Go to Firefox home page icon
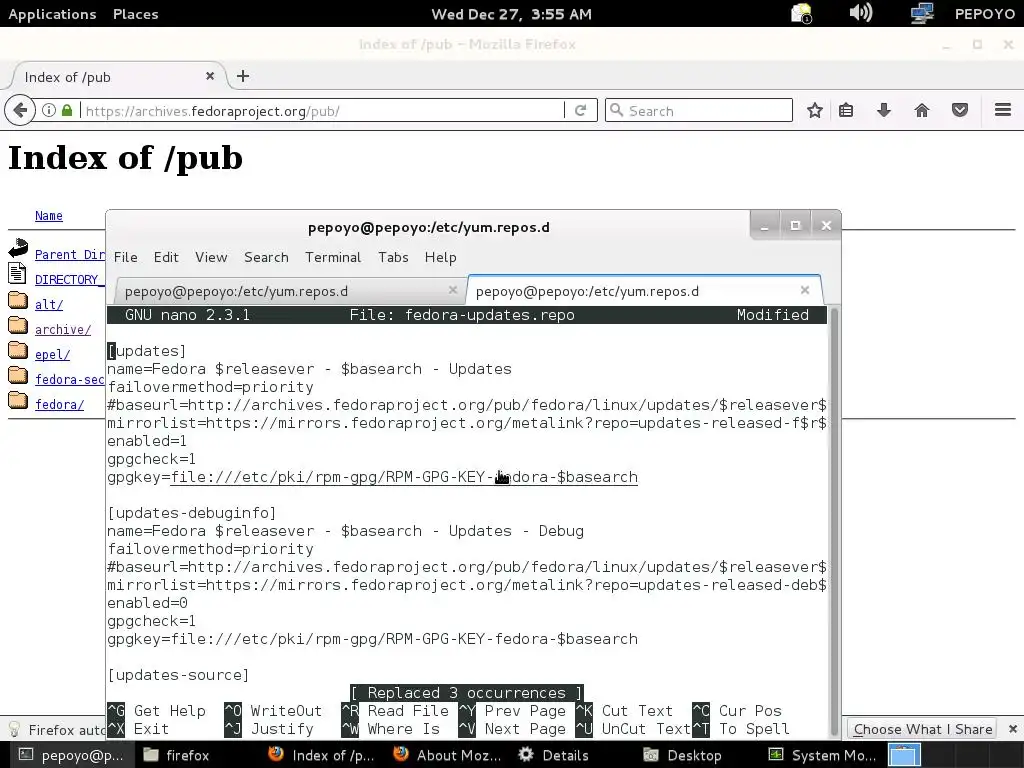Viewport: 1024px width, 768px height. point(921,110)
